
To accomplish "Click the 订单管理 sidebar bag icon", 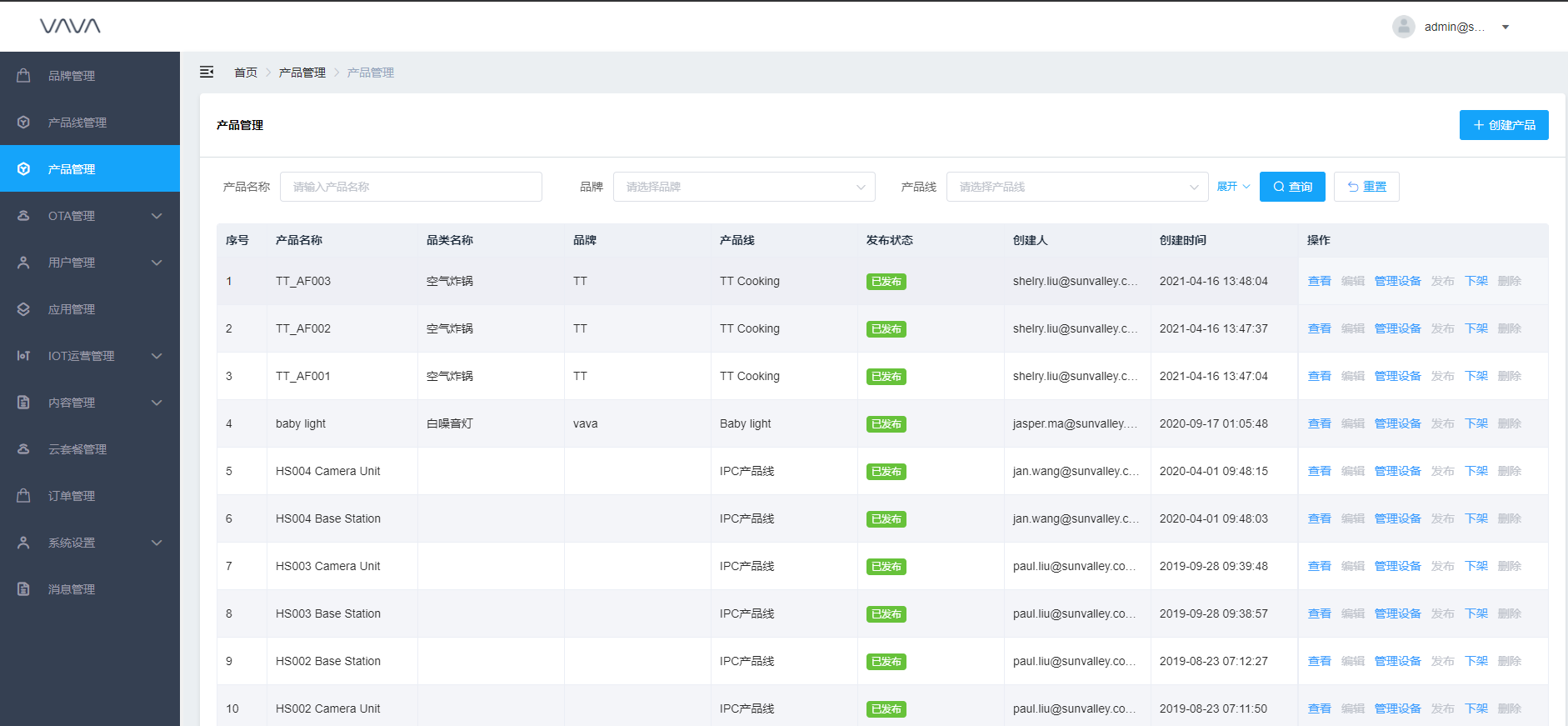I will tap(23, 496).
